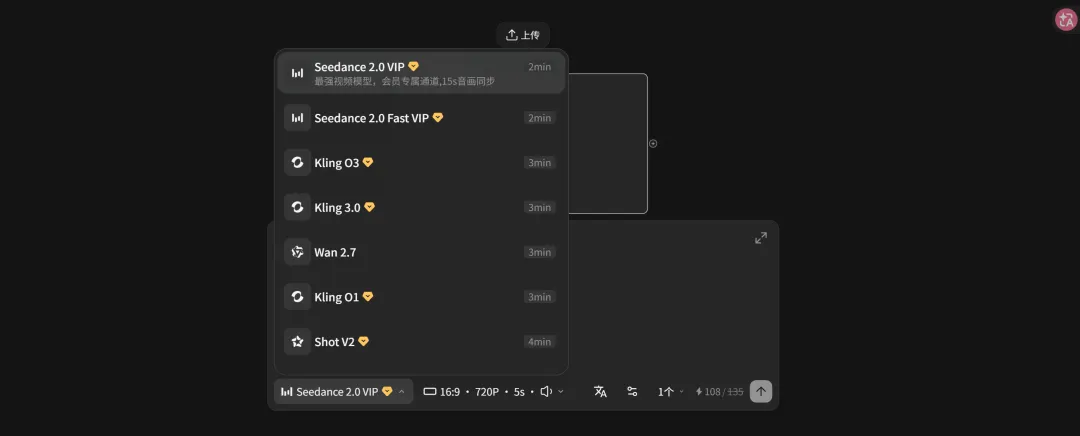Select Seedance 2.0 Fast VIP model
The height and width of the screenshot is (436, 1080).
pos(421,118)
